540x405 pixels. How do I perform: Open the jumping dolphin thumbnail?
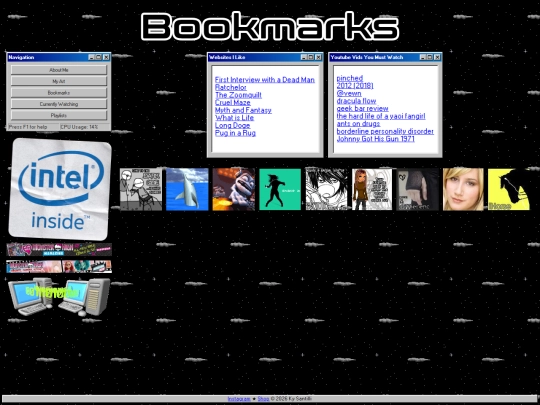[187, 189]
